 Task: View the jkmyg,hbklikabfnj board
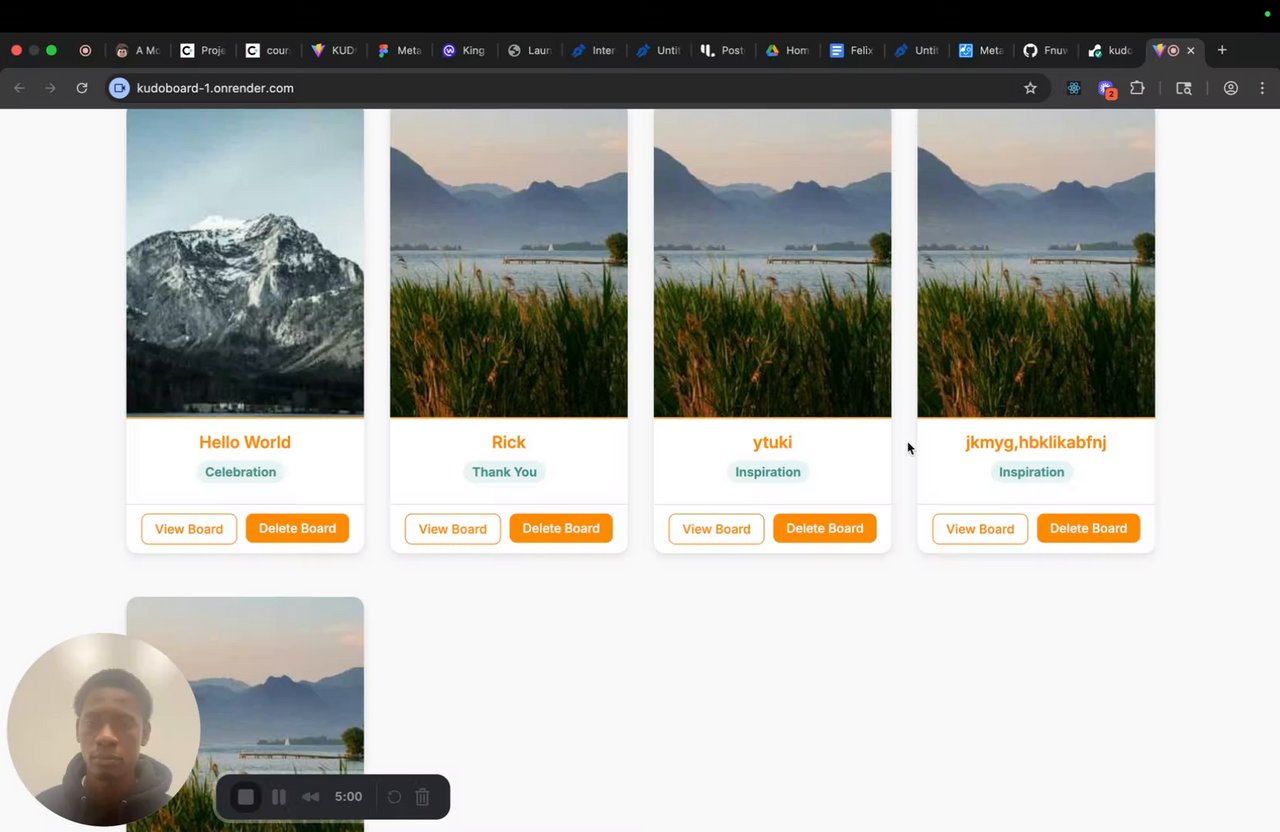[980, 529]
